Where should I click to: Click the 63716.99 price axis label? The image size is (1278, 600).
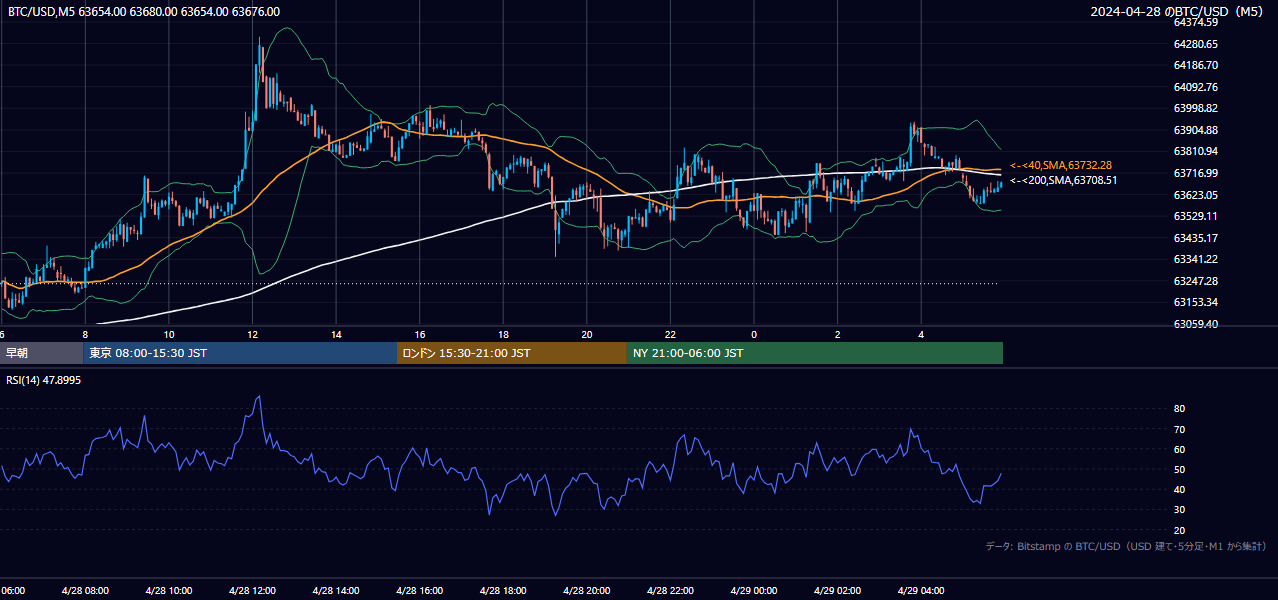pyautogui.click(x=1196, y=173)
